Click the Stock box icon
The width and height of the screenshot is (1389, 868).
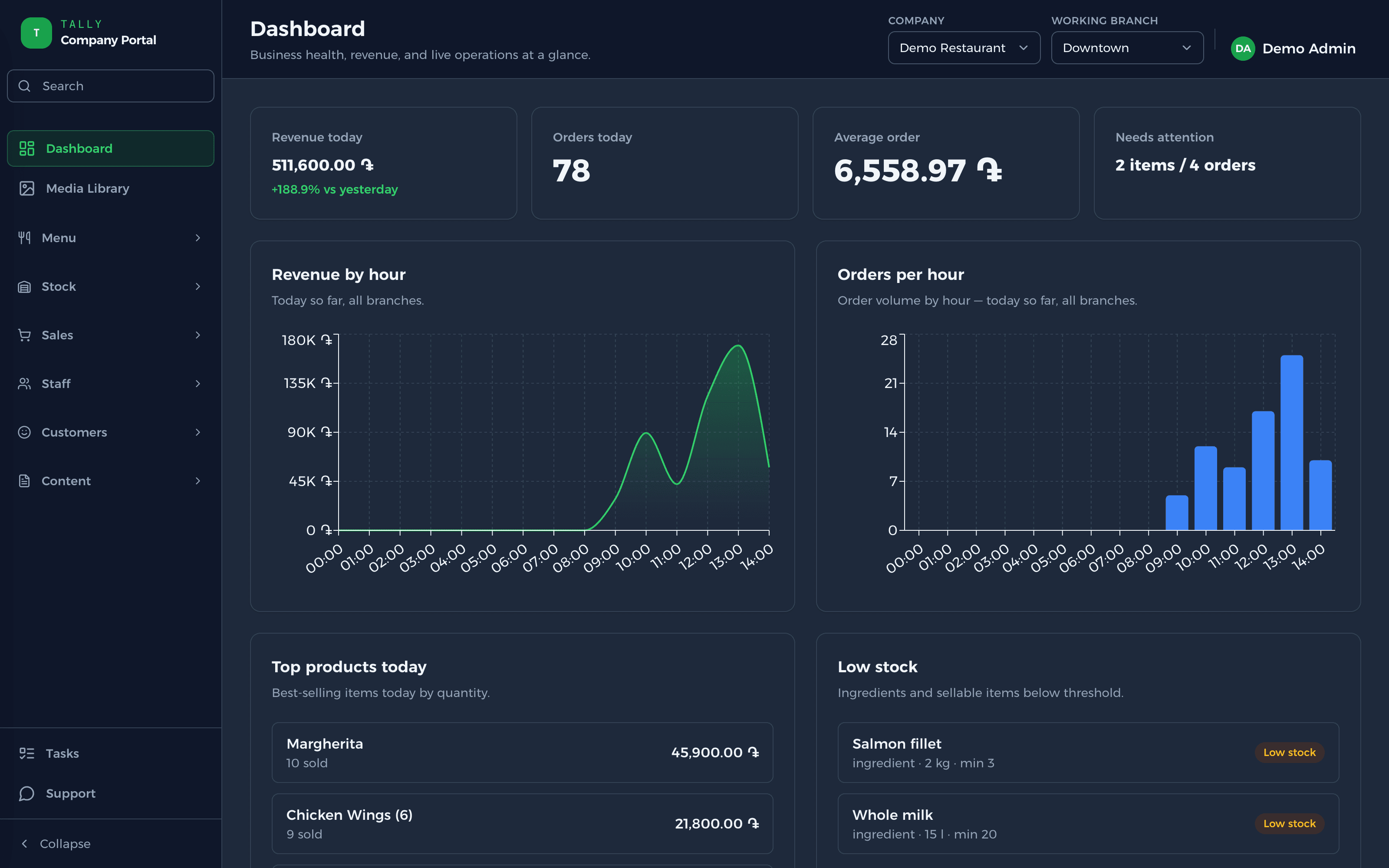coord(24,286)
